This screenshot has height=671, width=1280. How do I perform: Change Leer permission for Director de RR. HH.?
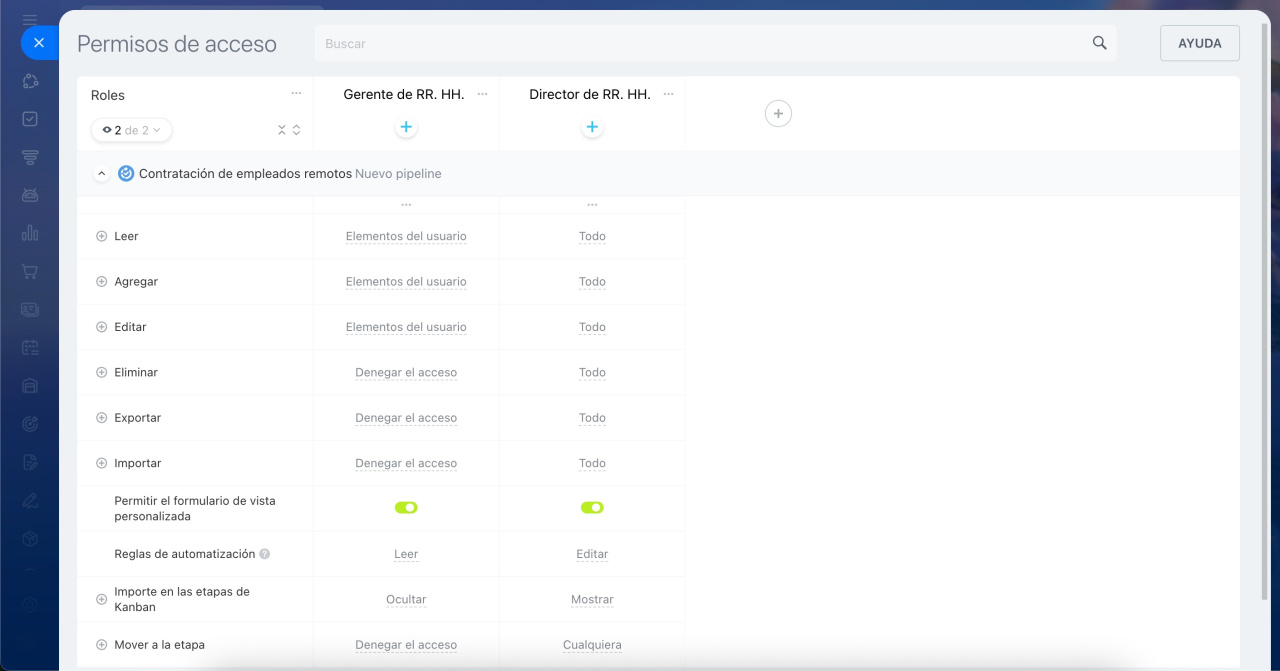592,237
